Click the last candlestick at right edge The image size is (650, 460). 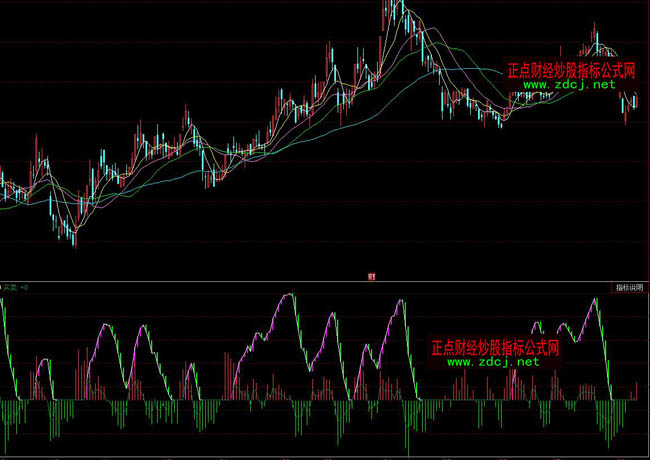(635, 100)
